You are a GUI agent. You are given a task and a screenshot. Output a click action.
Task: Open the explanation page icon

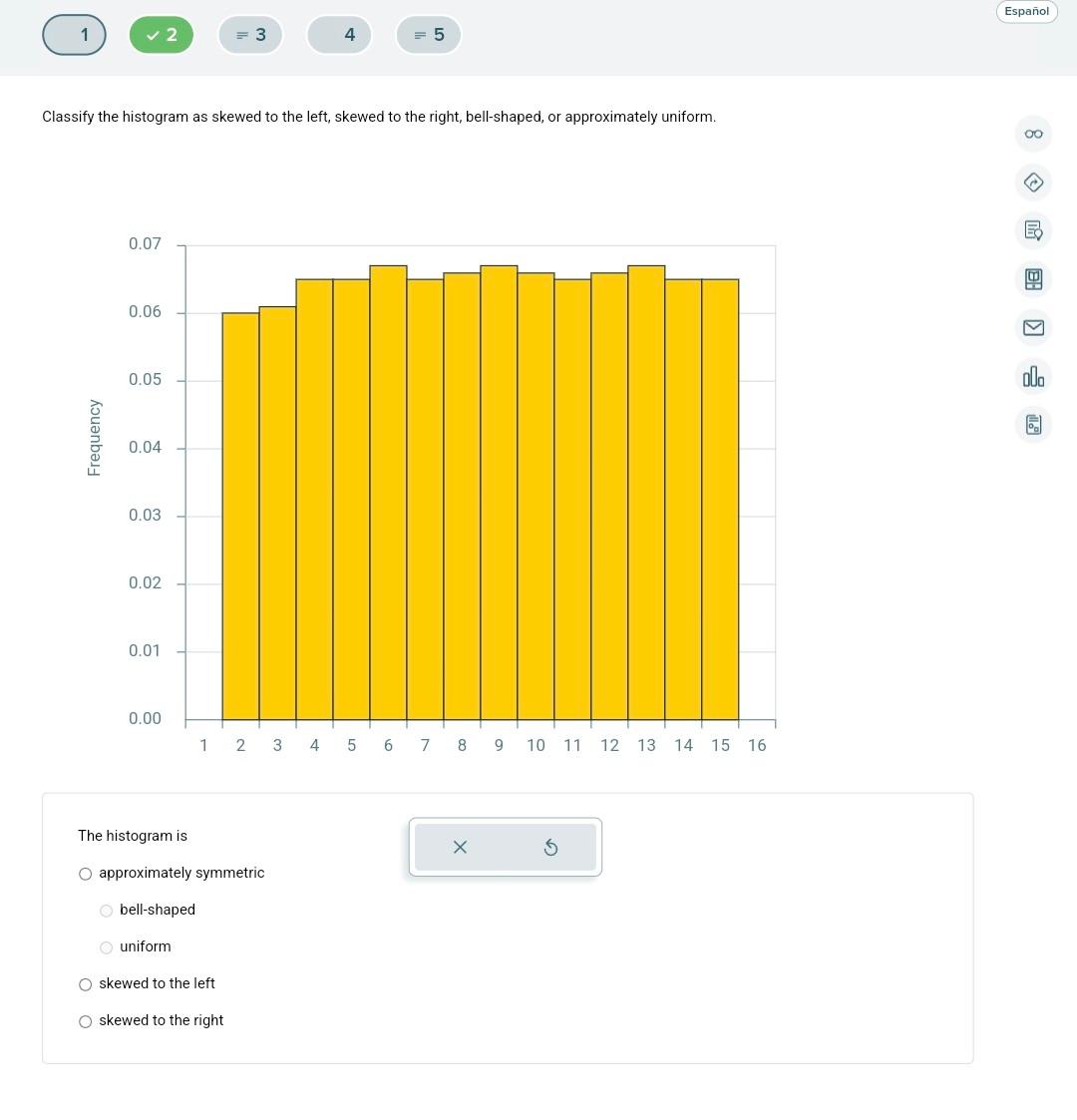pos(1033,230)
